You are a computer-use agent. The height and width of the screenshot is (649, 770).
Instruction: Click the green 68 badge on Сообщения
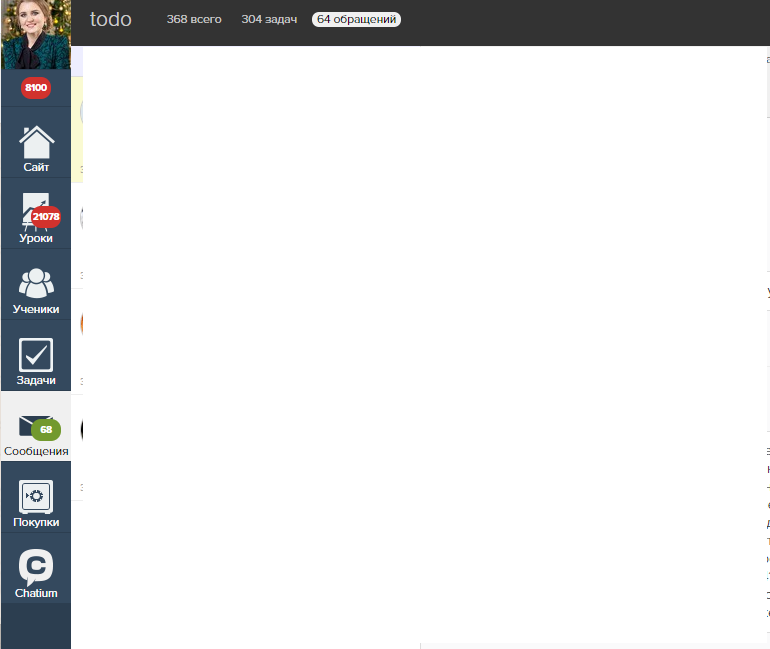coord(46,430)
